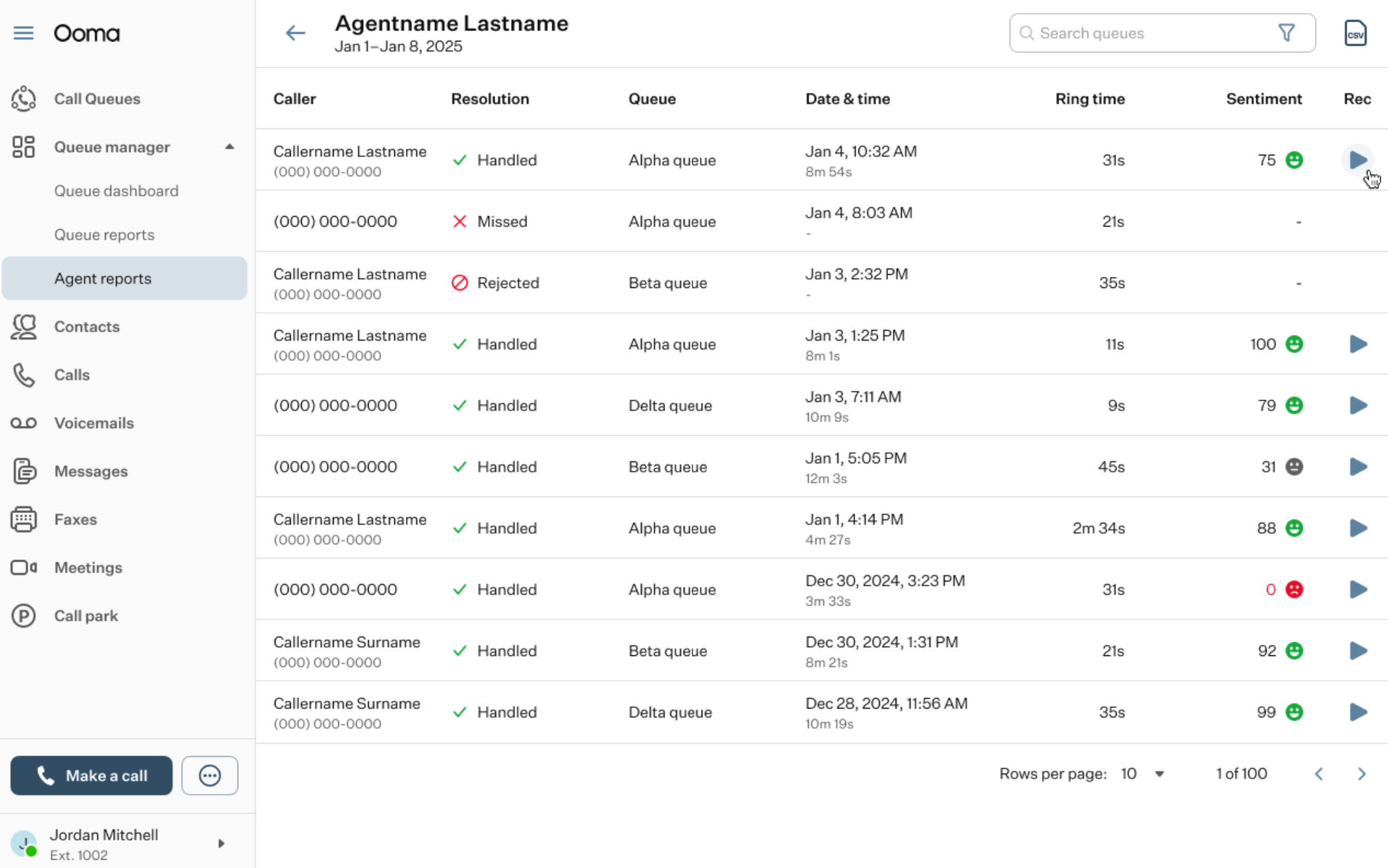This screenshot has width=1388, height=868.
Task: Open Call Queues in the sidebar
Action: (x=97, y=99)
